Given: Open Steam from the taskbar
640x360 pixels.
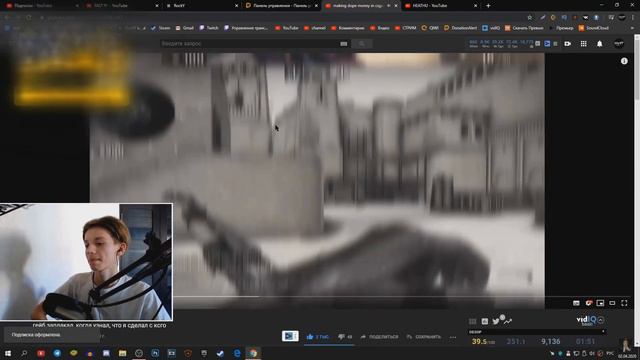Looking at the screenshot, I should [220, 353].
